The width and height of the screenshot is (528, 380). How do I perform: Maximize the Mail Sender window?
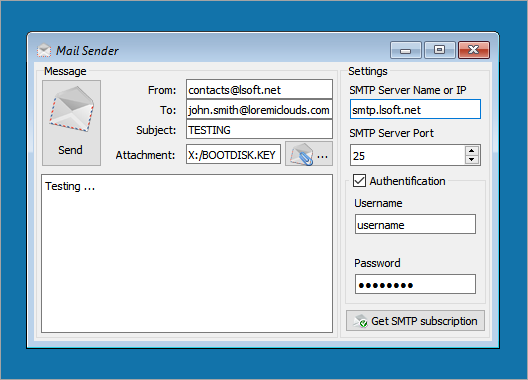(439, 50)
